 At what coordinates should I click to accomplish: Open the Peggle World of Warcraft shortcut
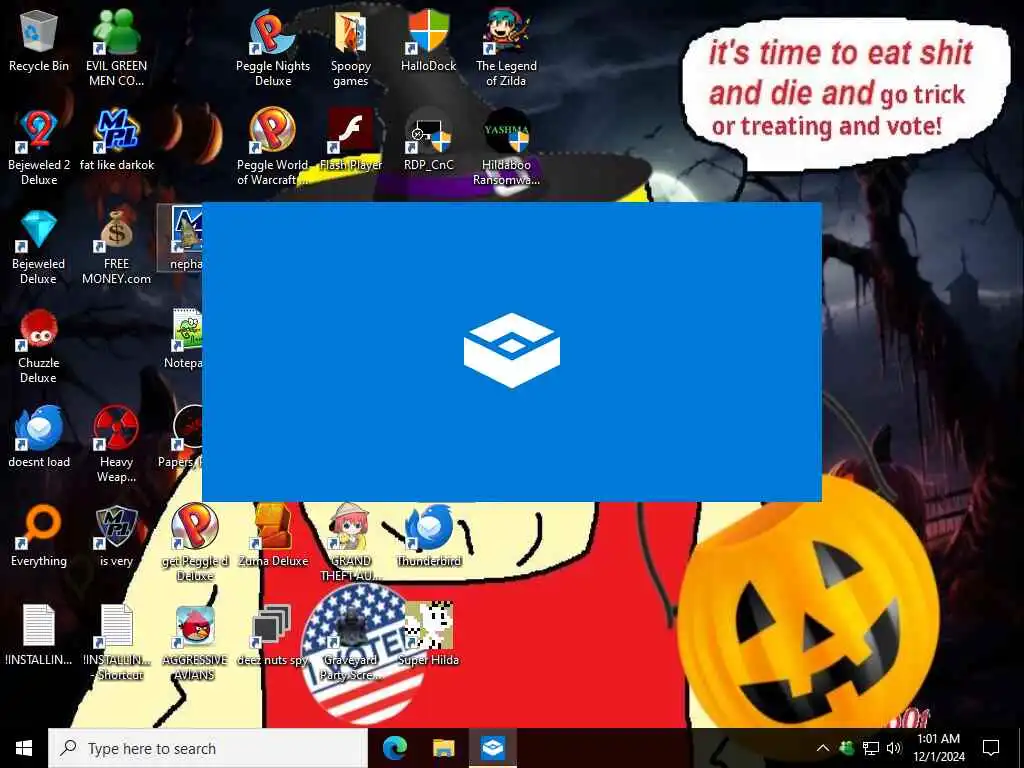pyautogui.click(x=272, y=148)
